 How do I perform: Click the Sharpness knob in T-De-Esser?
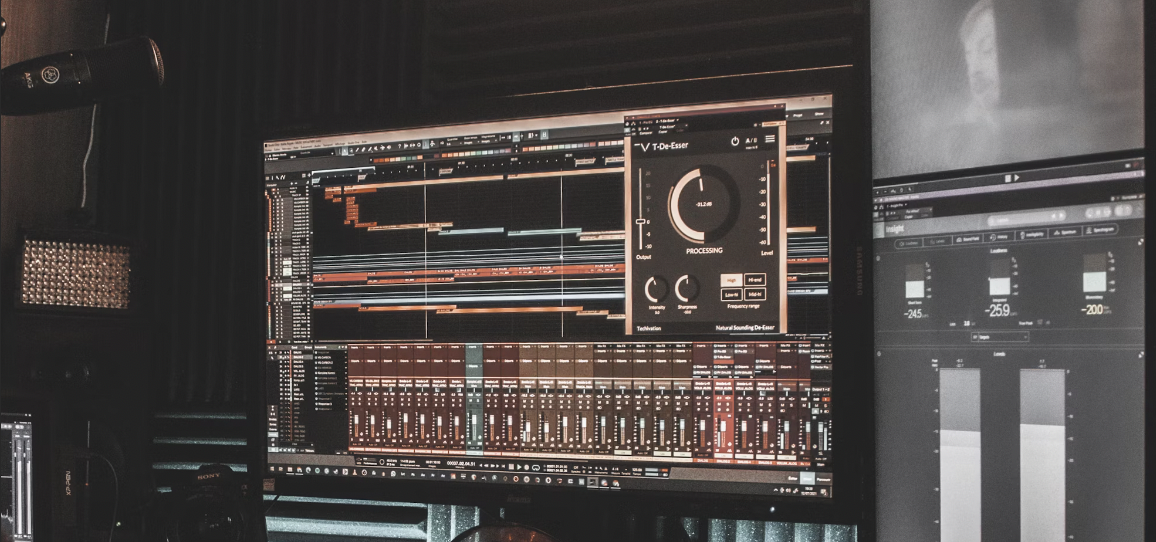click(686, 289)
